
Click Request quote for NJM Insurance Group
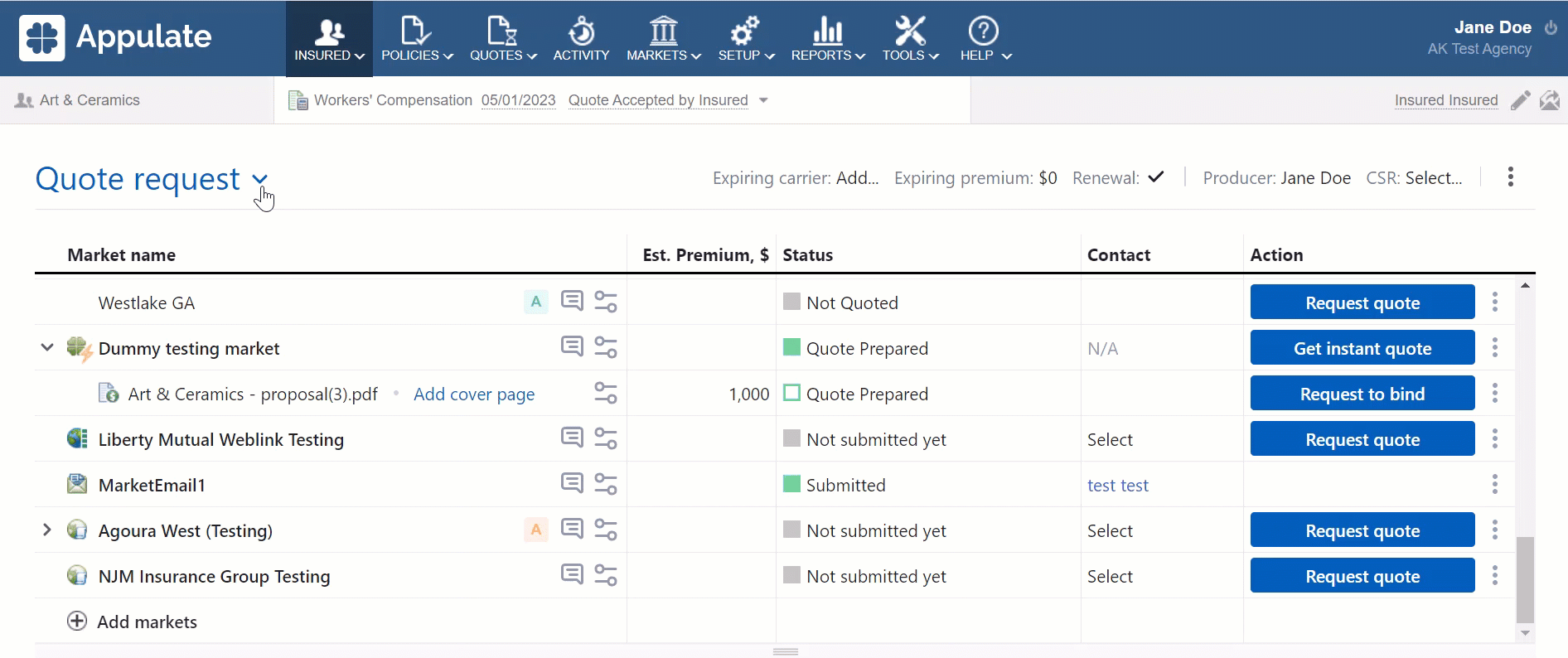pos(1362,576)
